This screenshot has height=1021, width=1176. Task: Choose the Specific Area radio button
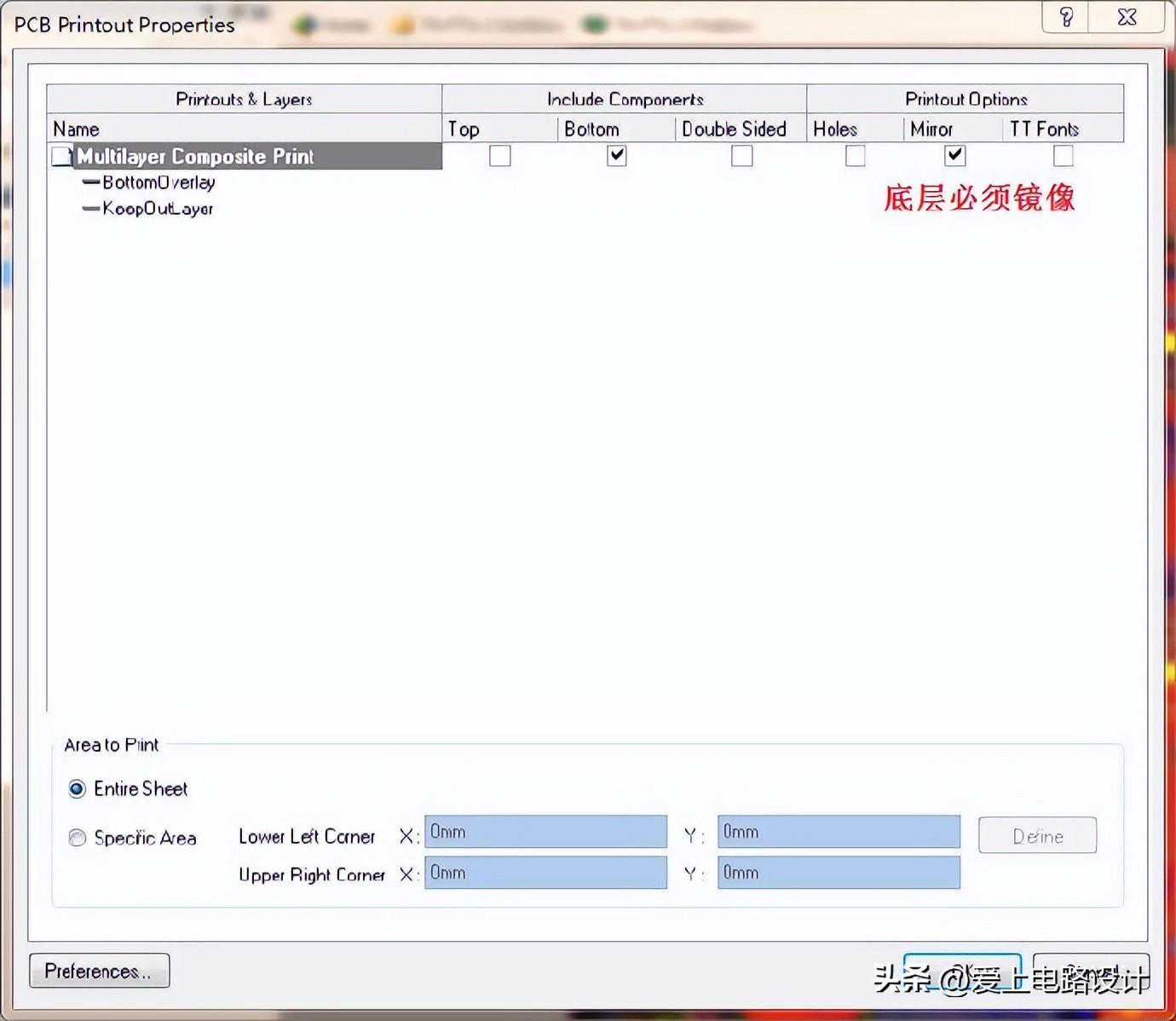(x=78, y=838)
